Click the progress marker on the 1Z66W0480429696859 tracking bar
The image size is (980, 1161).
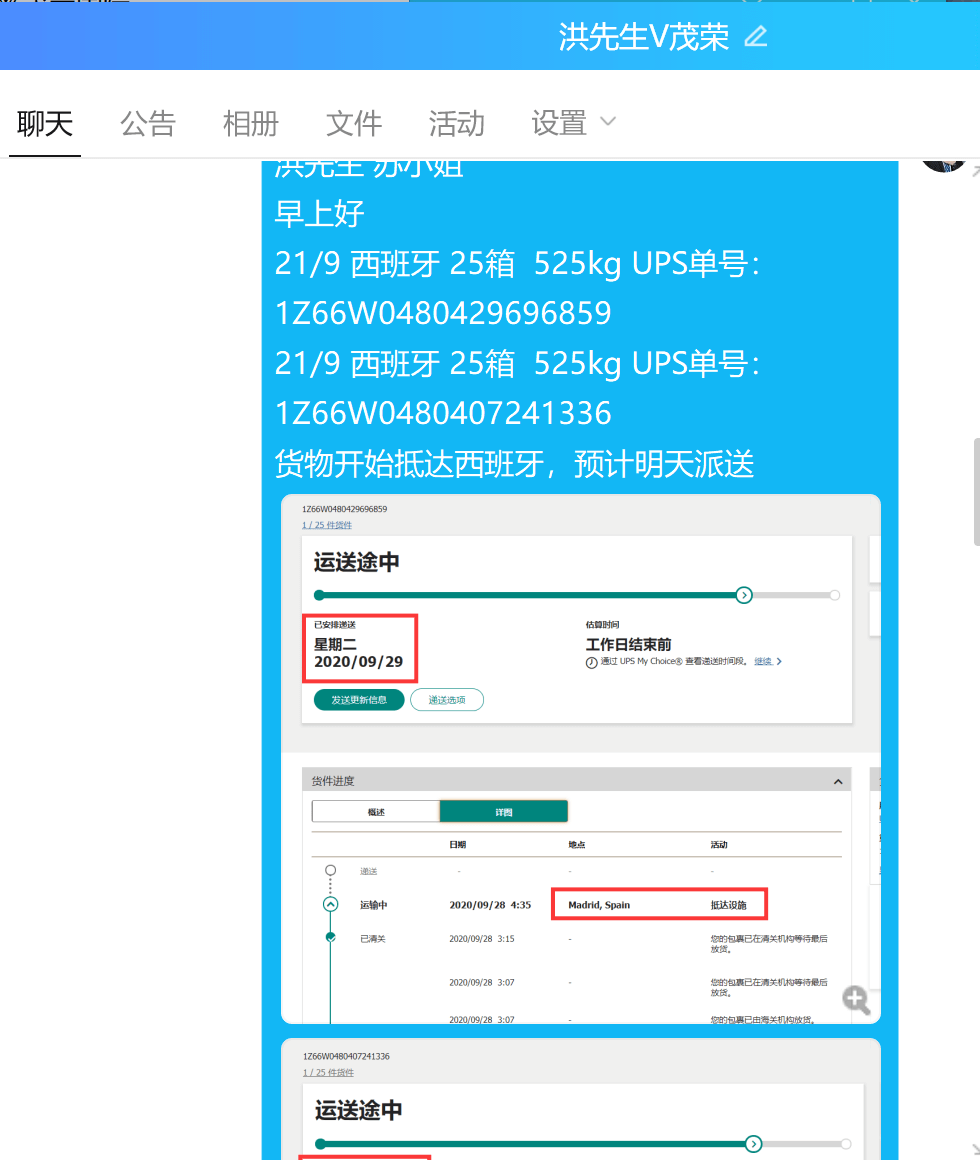coord(744,595)
